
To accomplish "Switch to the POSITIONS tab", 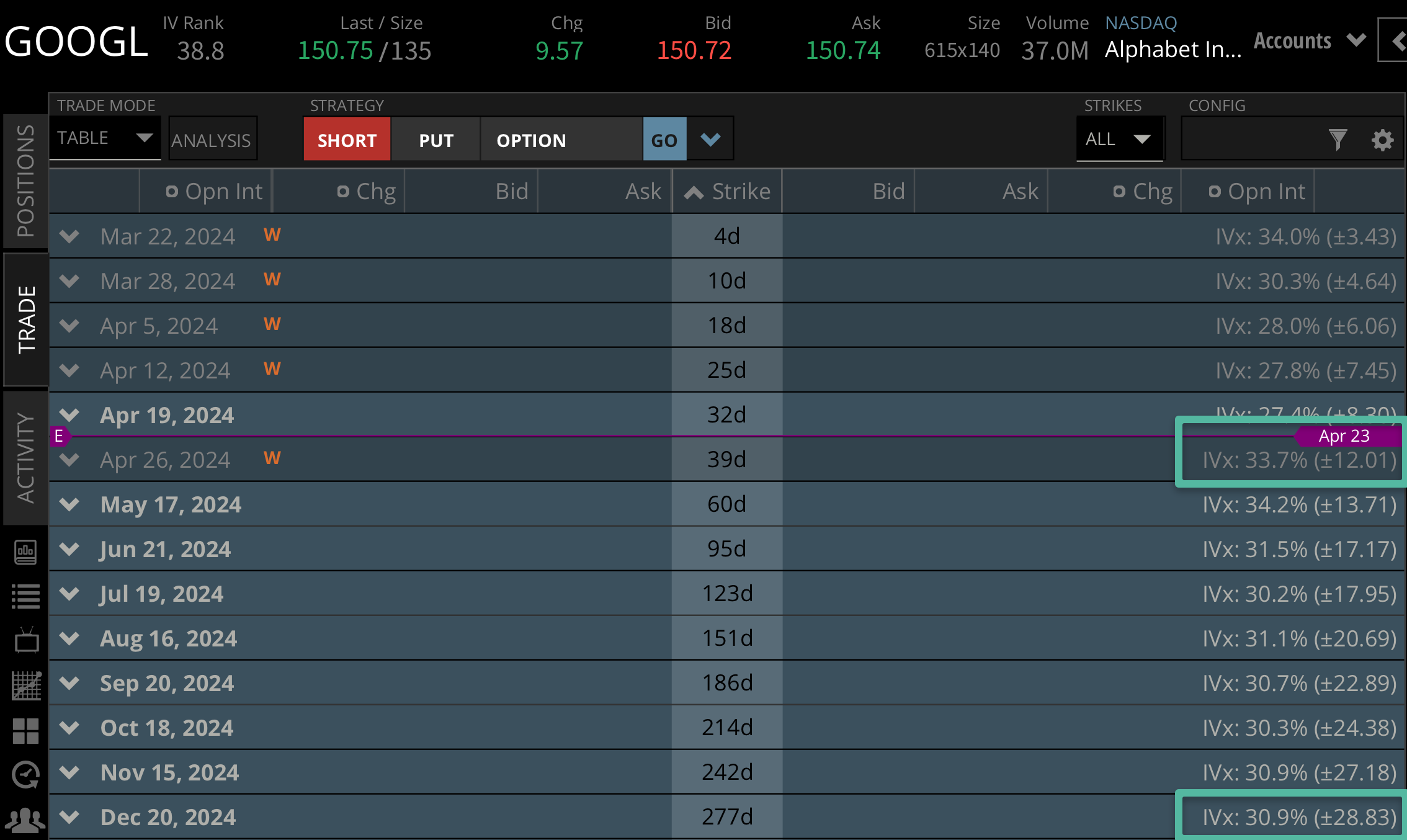I will [x=25, y=181].
